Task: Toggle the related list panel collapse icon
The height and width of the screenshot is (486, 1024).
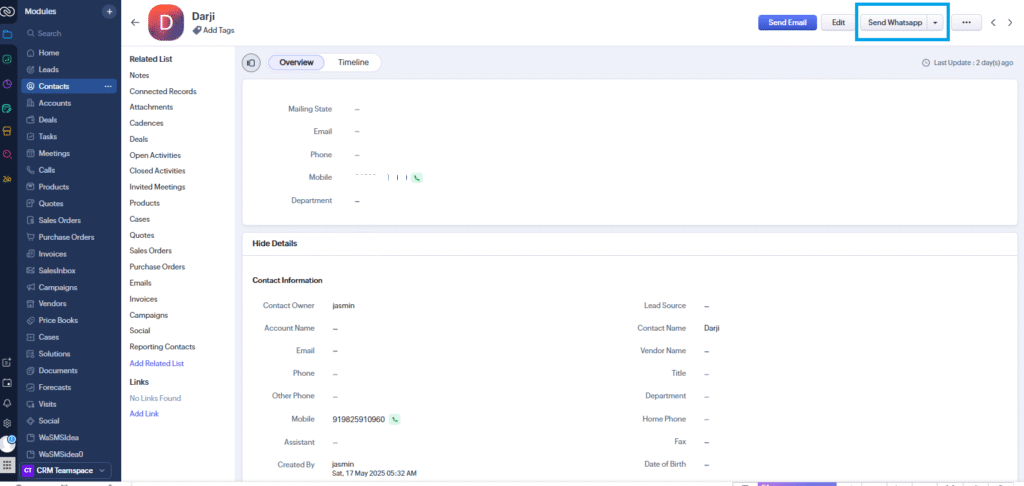Action: coord(251,63)
